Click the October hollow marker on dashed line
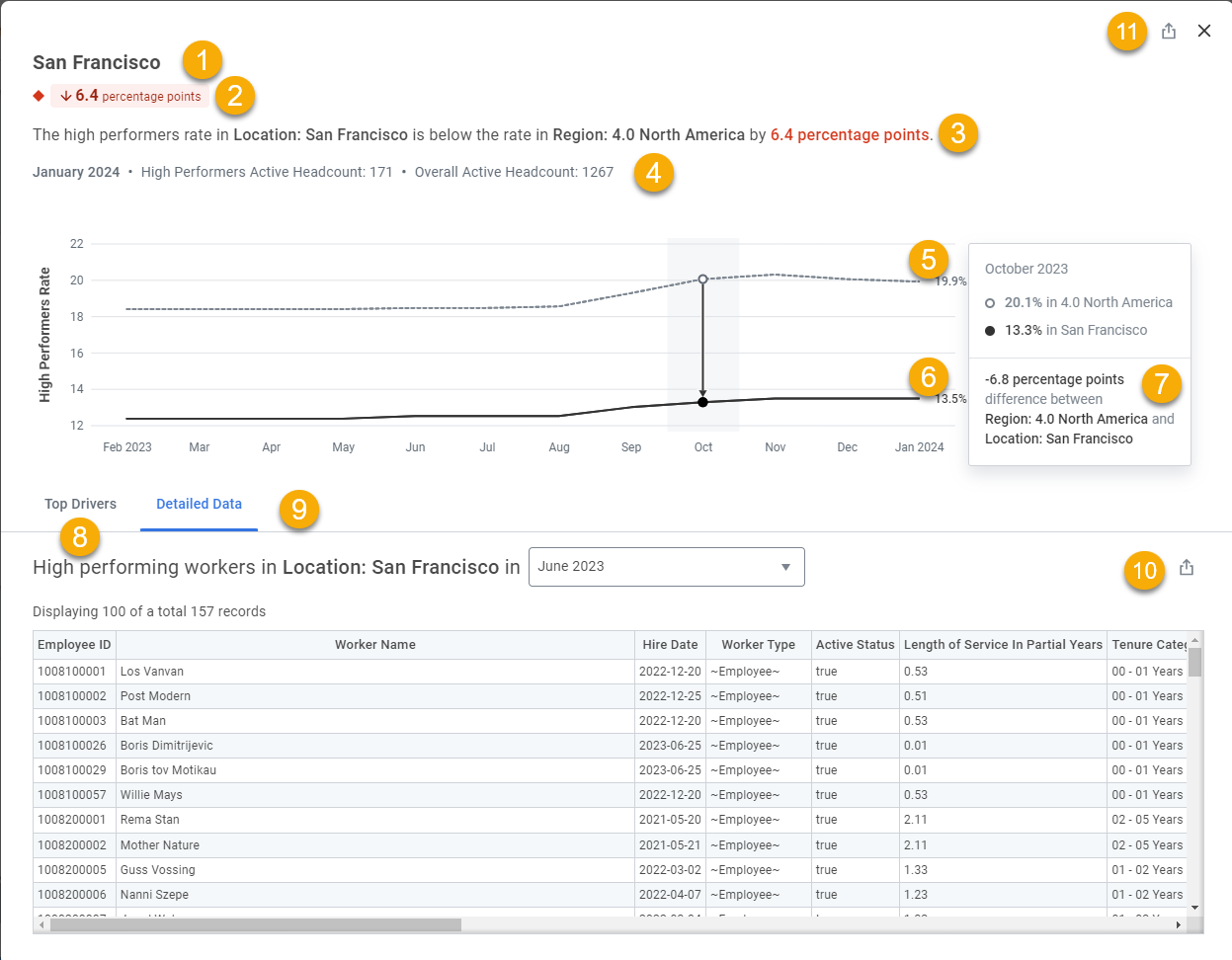 702,280
